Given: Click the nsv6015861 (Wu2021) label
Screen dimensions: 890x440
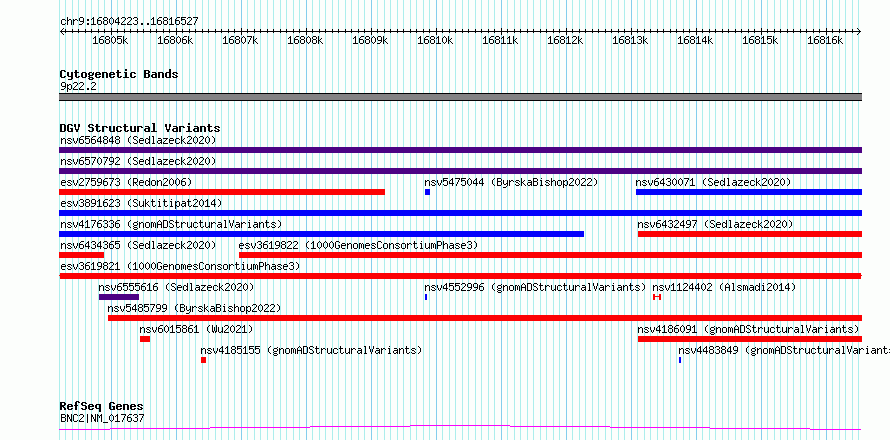Looking at the screenshot, I should (x=196, y=329).
